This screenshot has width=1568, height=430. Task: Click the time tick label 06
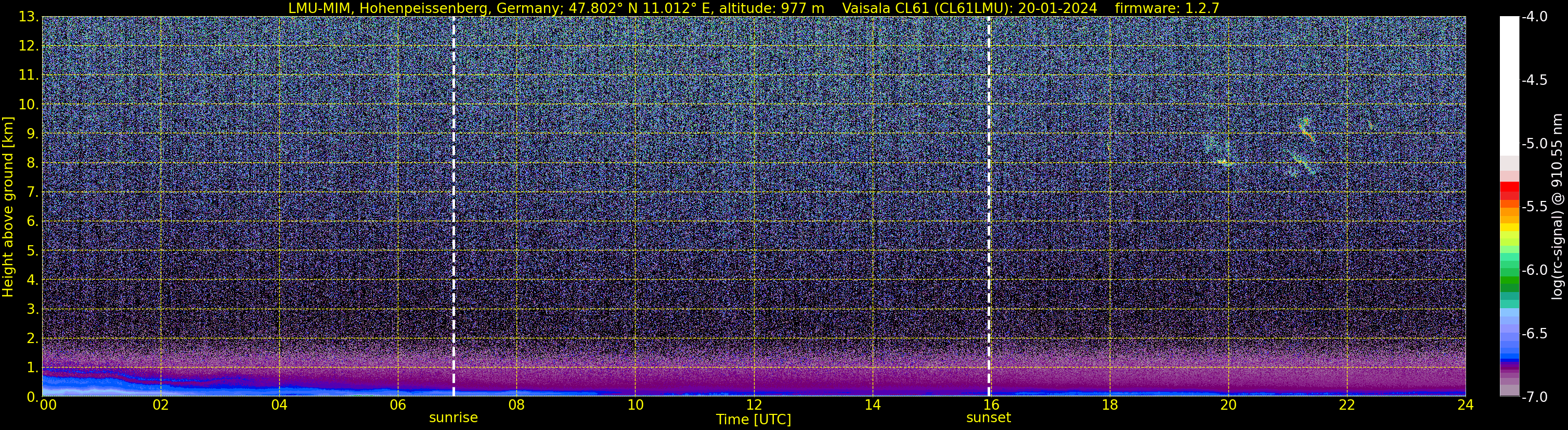[397, 405]
